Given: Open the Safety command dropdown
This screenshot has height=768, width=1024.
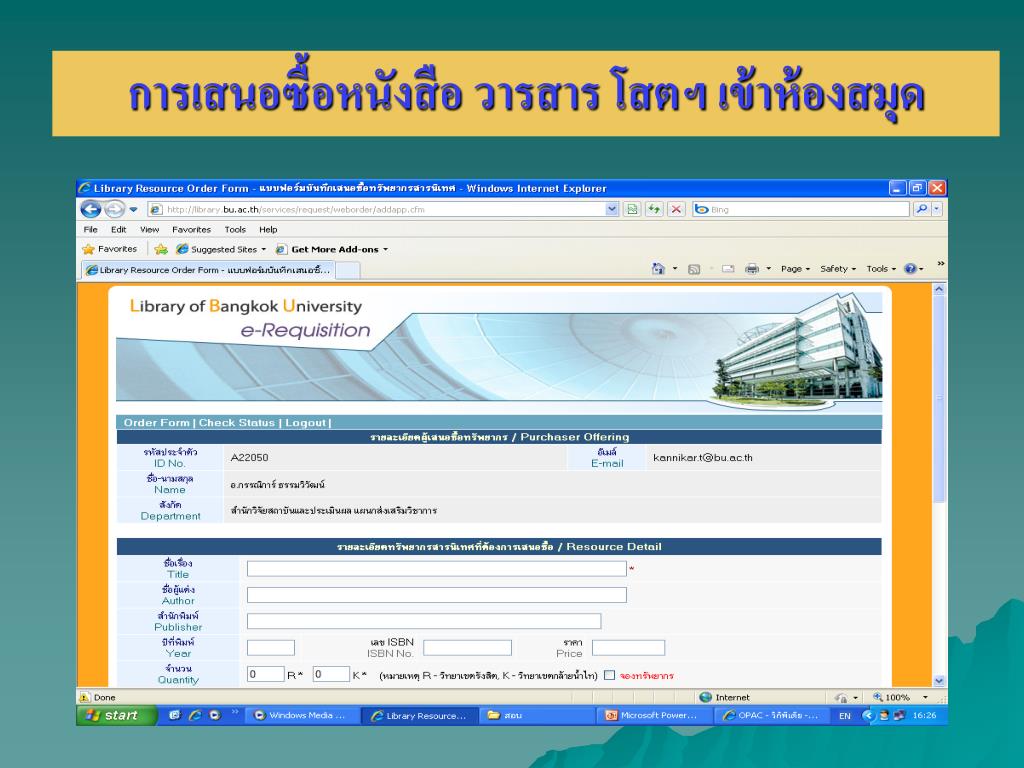Looking at the screenshot, I should [838, 269].
